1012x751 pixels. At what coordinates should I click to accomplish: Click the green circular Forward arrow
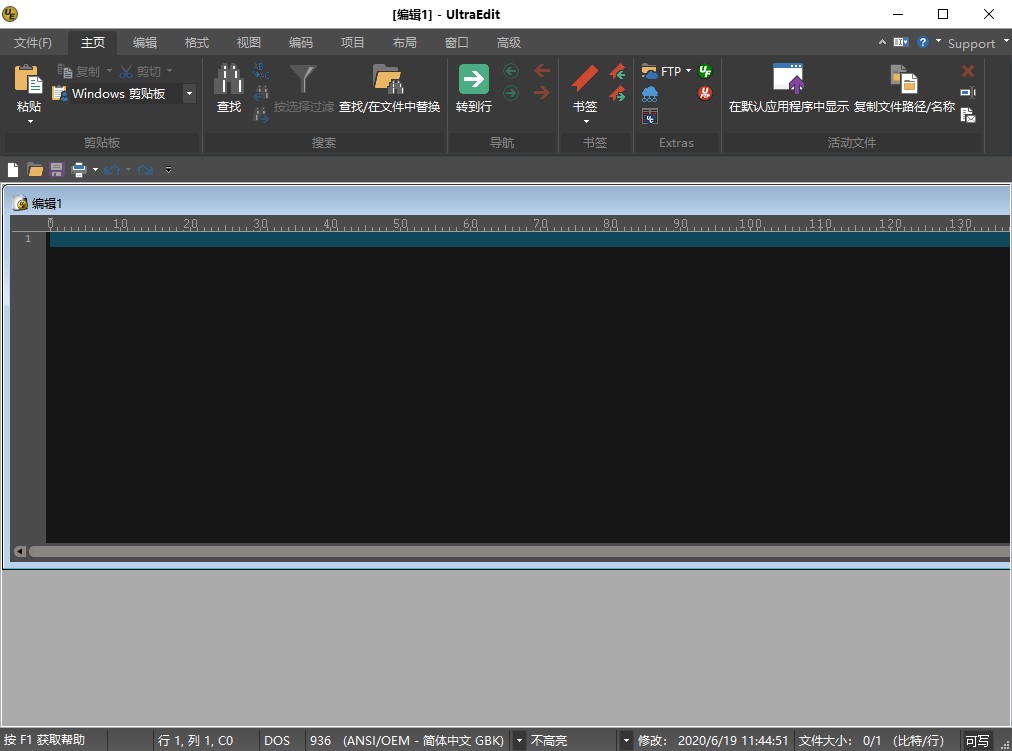(511, 94)
